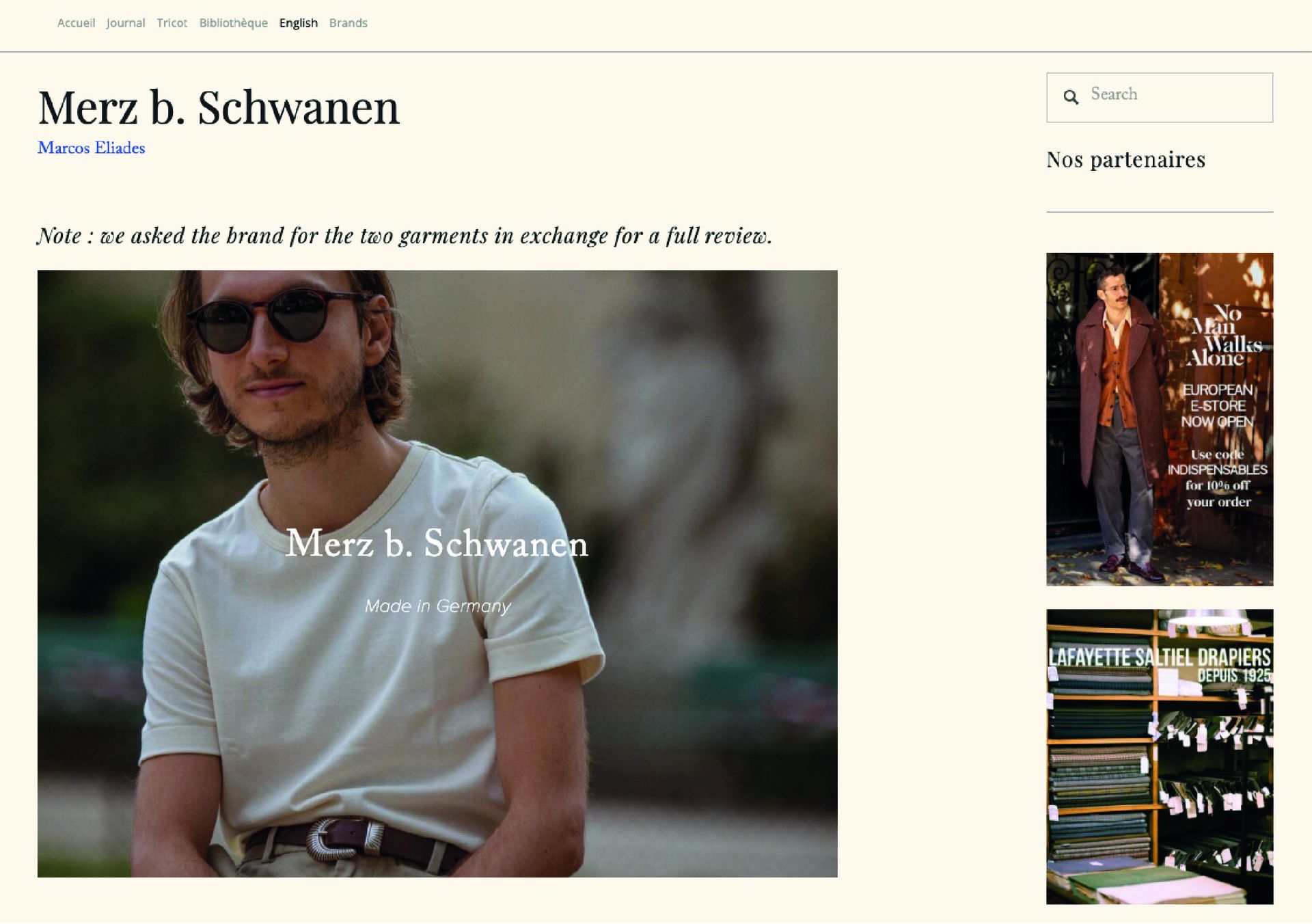The image size is (1312, 924).
Task: Click the 'Made in Germany' caption
Action: [x=437, y=606]
